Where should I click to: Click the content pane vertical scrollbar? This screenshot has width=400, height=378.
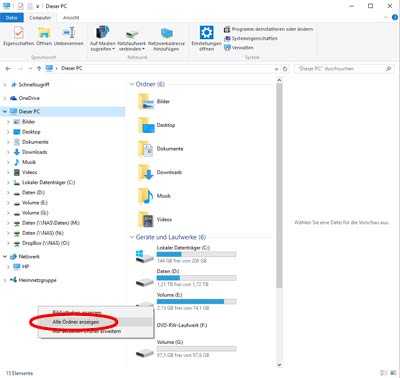(279, 185)
